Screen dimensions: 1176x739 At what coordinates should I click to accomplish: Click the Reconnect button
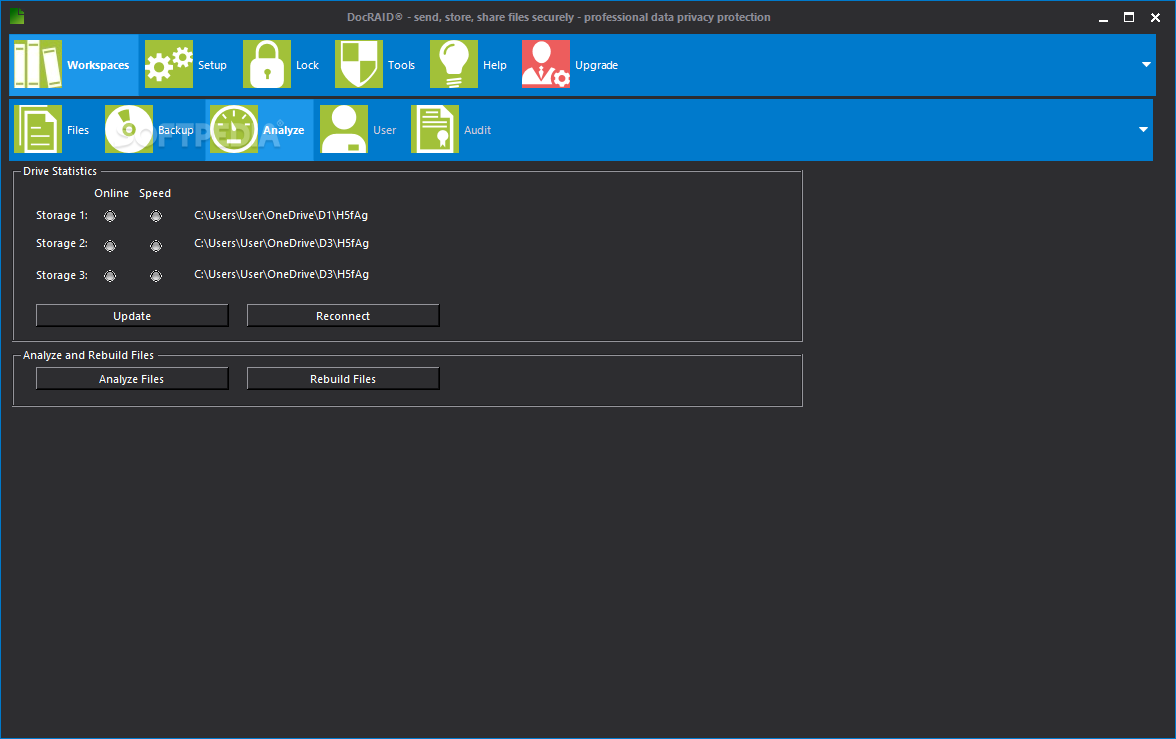(343, 316)
